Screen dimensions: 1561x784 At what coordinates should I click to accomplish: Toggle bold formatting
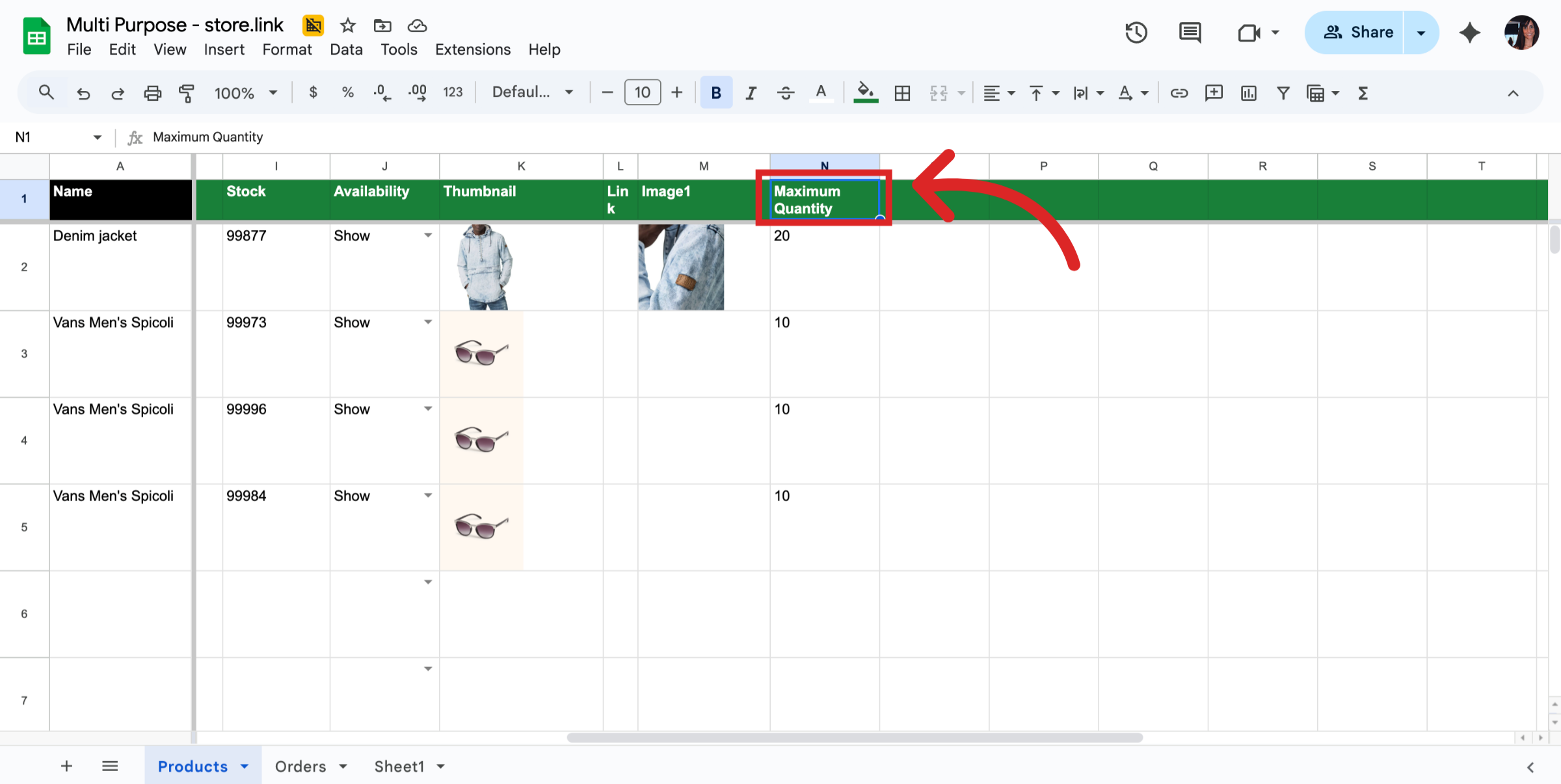715,93
